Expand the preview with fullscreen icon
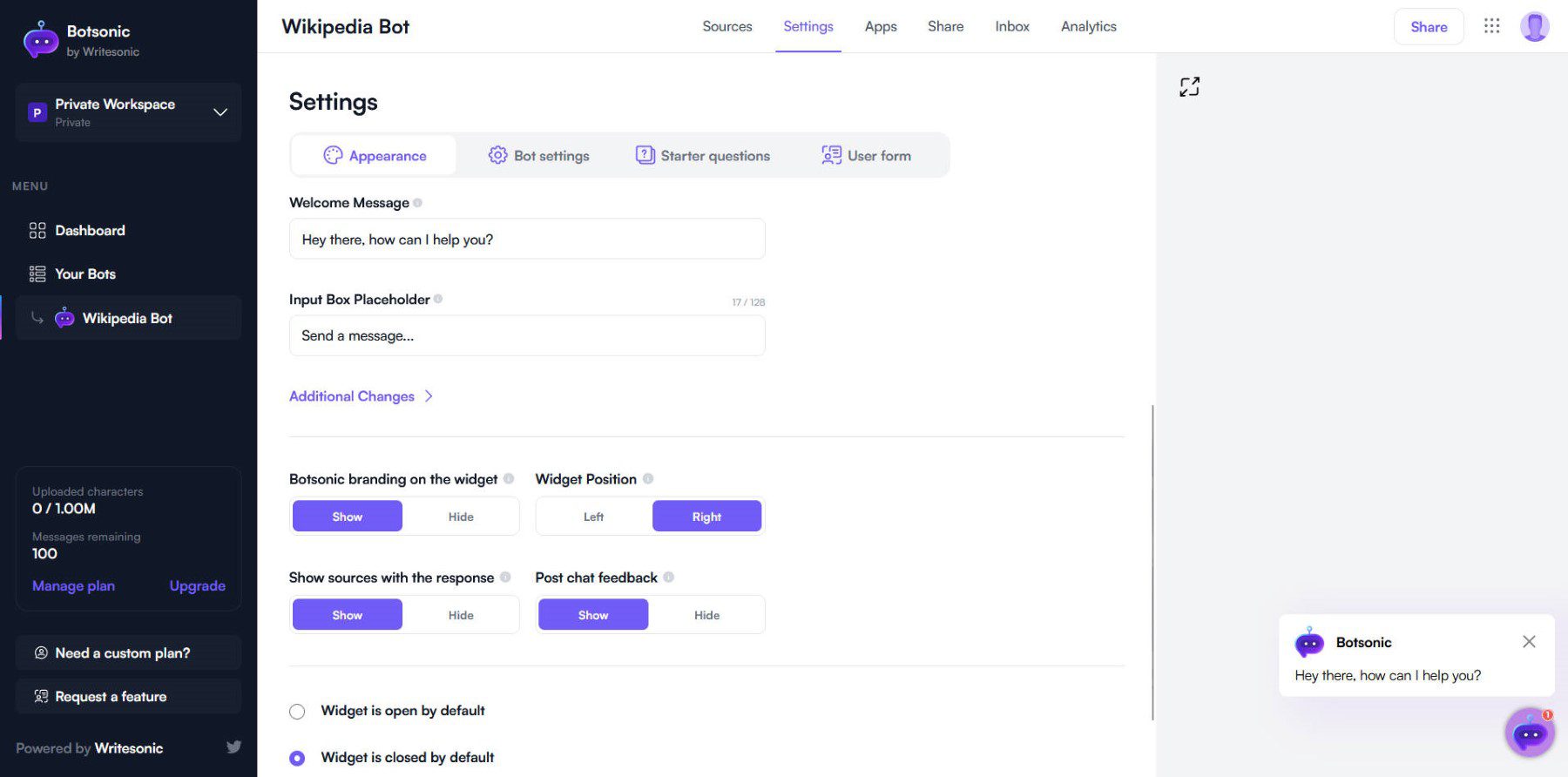This screenshot has width=1568, height=777. coord(1189,86)
